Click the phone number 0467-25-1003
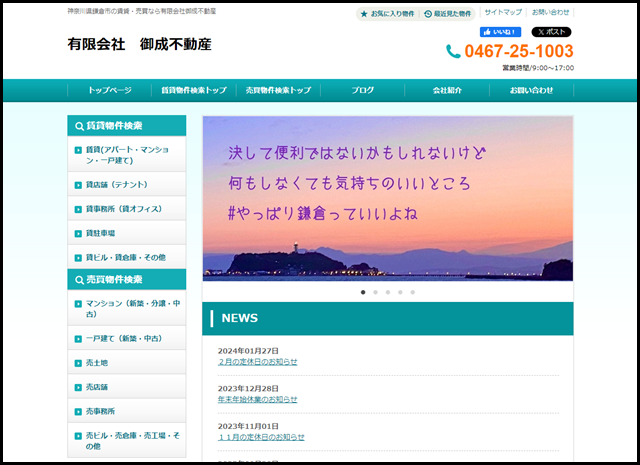 519,51
